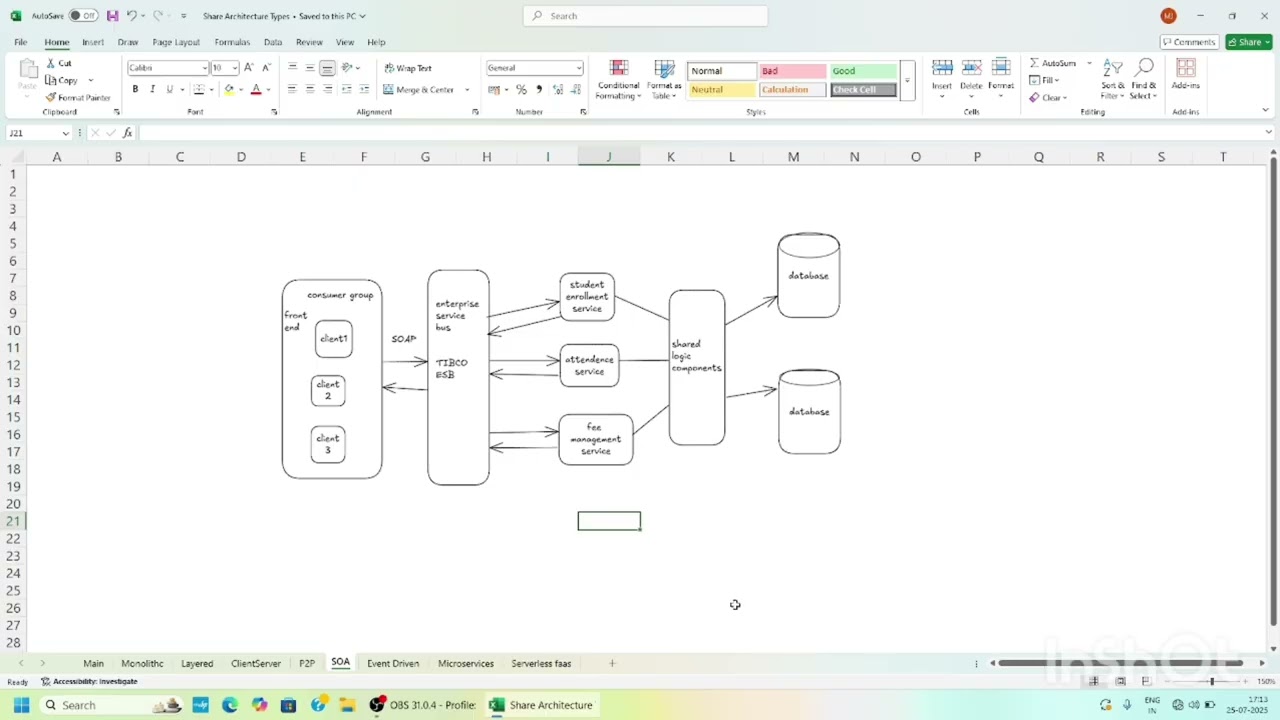This screenshot has width=1280, height=720.
Task: Open the Sort & Filter tool
Action: pos(1113,78)
